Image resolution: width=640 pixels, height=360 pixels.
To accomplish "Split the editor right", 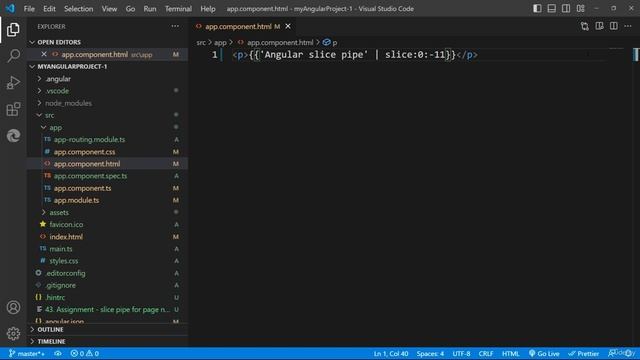I will click(613, 26).
